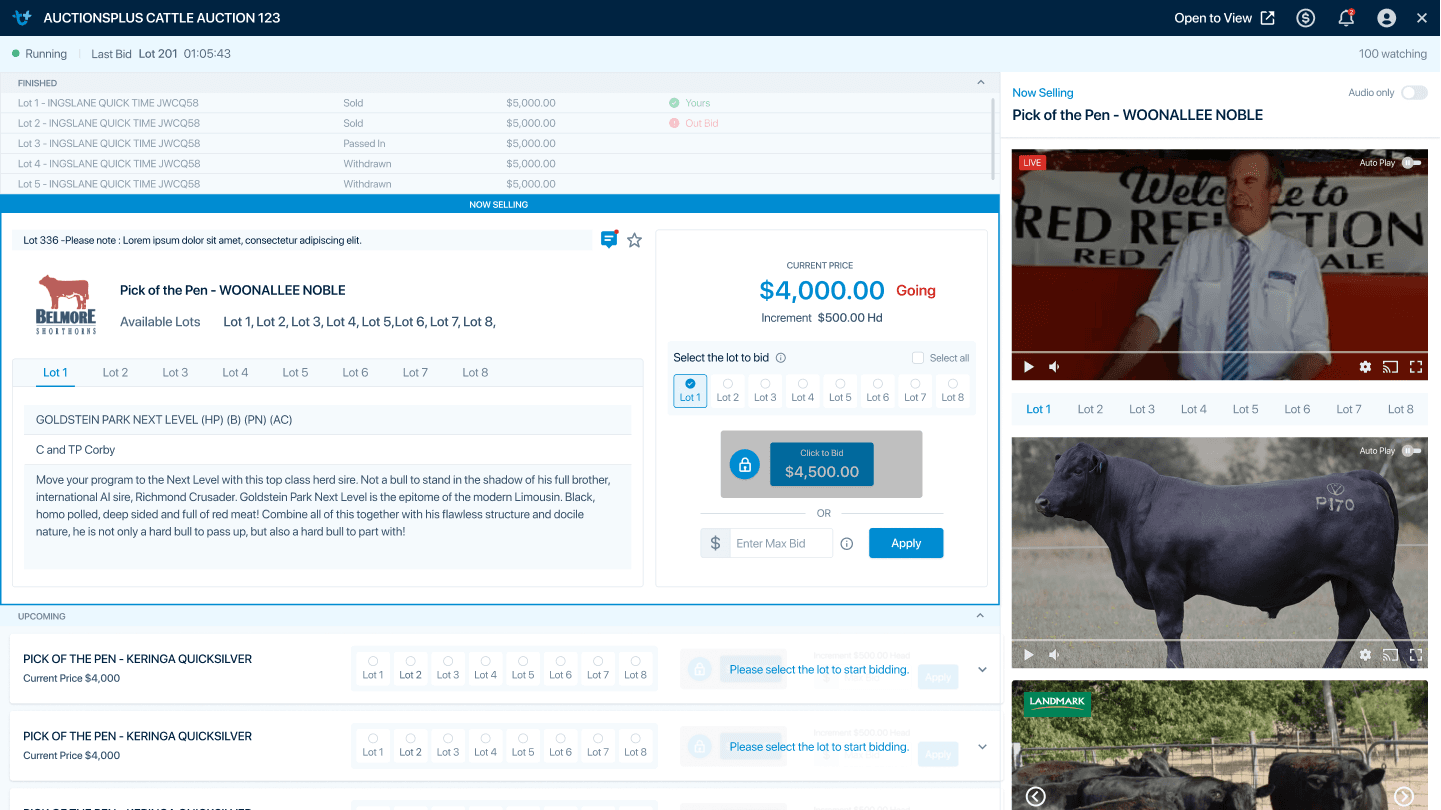Open Lot 6 tab under the live video

pos(1298,409)
